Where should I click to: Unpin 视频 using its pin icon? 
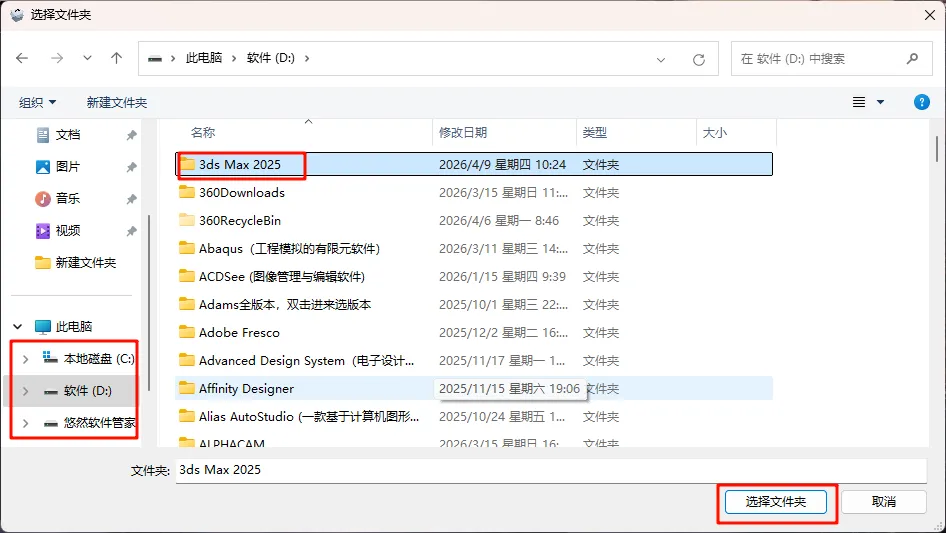[131, 231]
